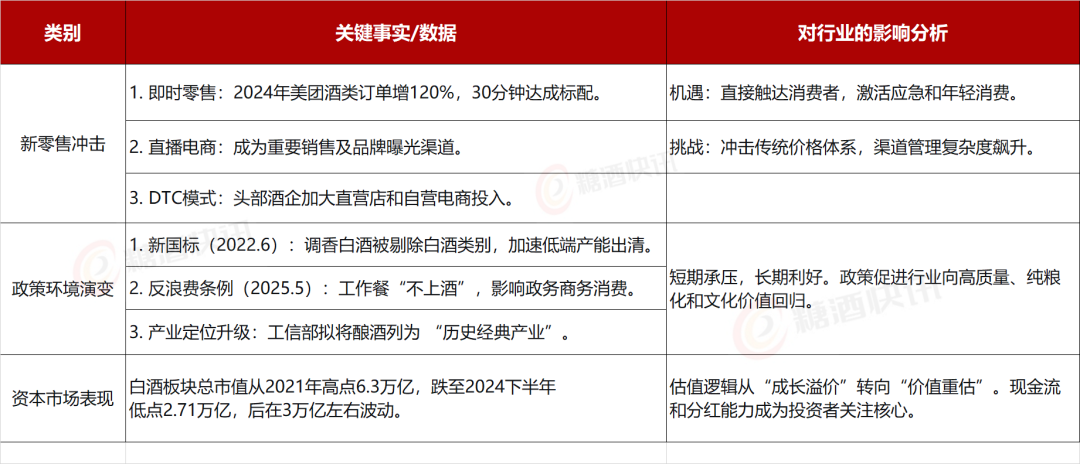Select the 机遇 直接触达消费者 cell
This screenshot has width=1080, height=464.
click(843, 93)
